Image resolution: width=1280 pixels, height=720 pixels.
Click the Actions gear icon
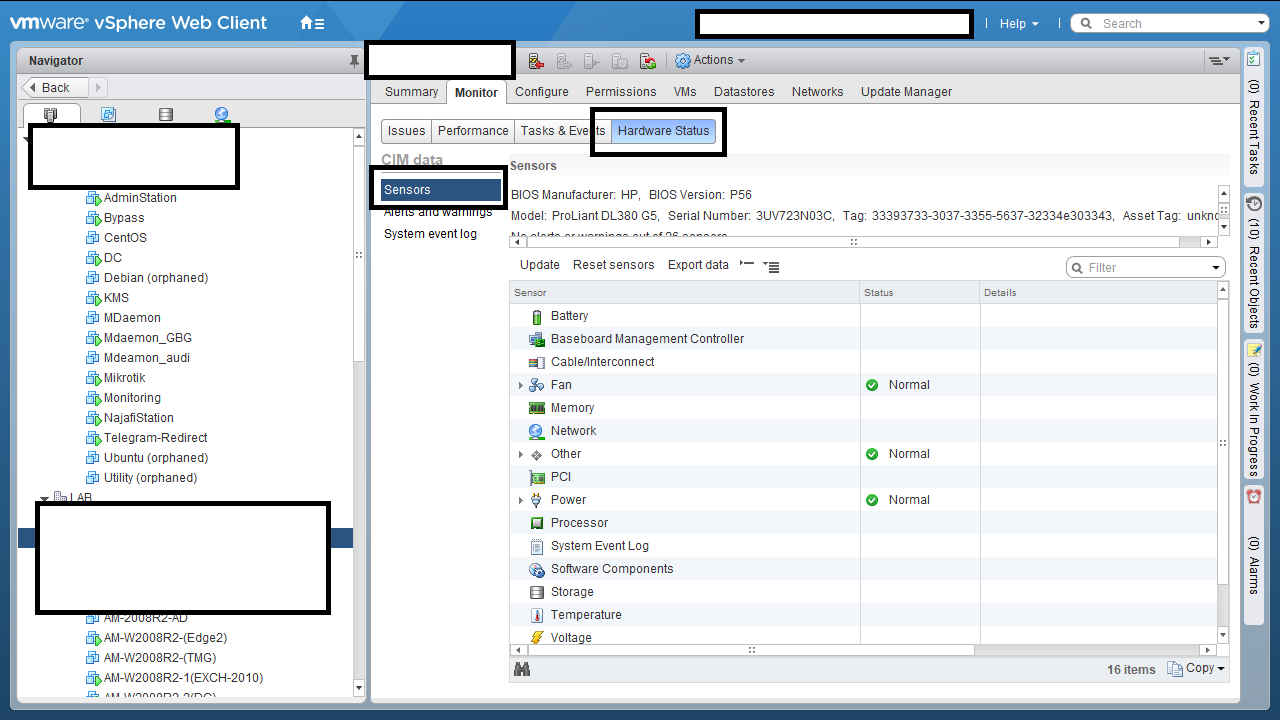coord(683,61)
